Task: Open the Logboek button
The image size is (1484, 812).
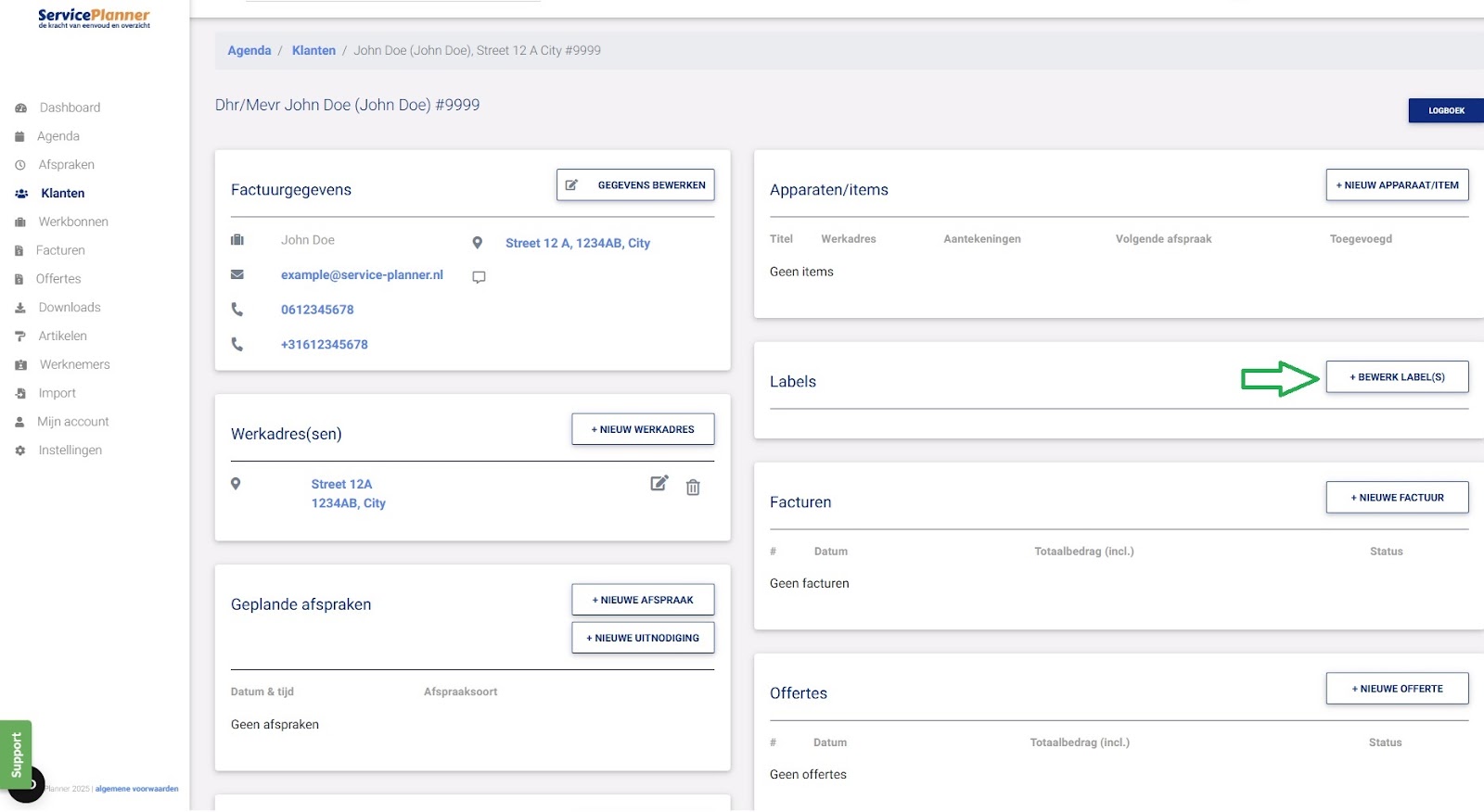Action: click(x=1445, y=110)
